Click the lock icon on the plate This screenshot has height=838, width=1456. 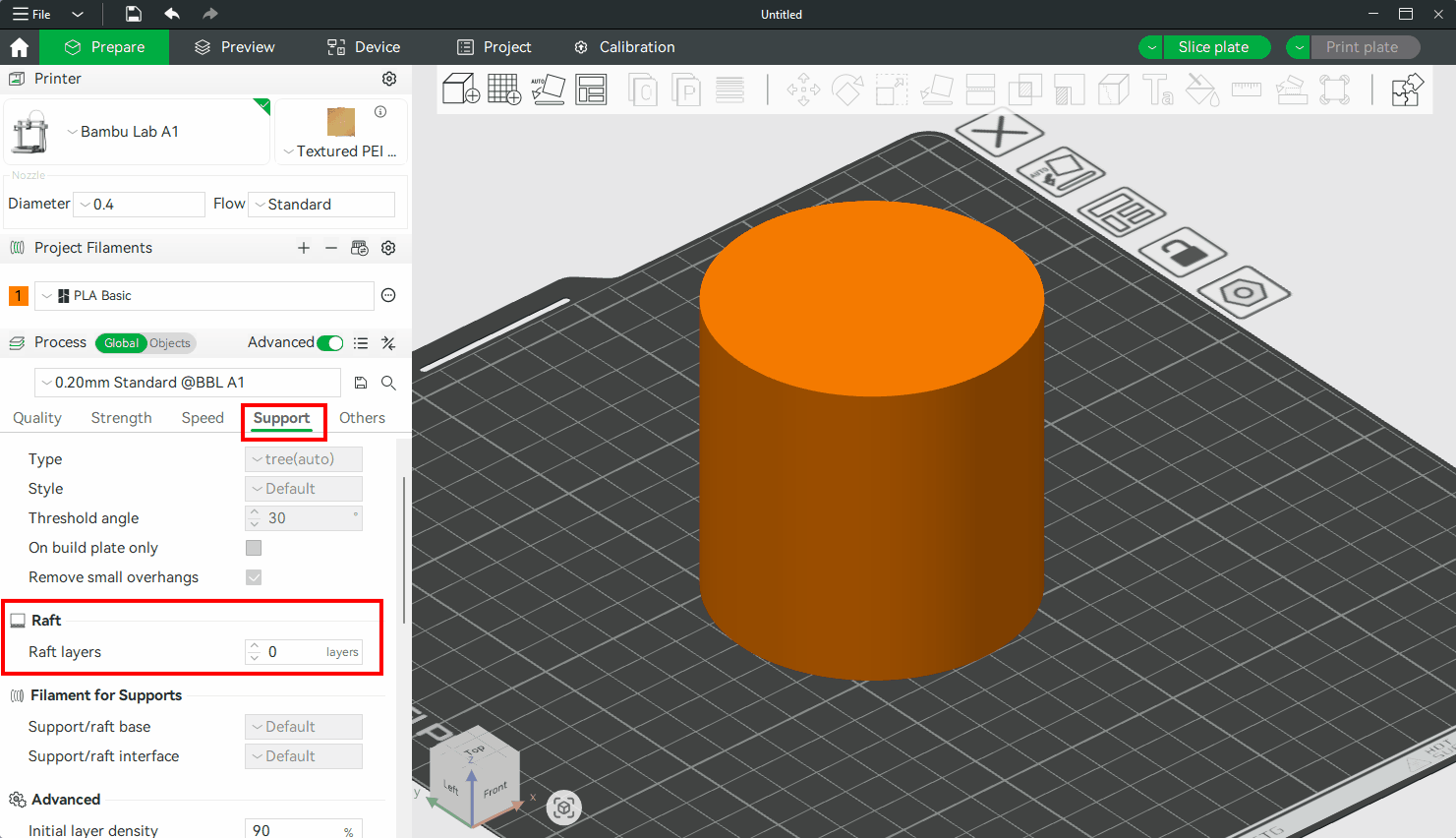coord(1183,253)
